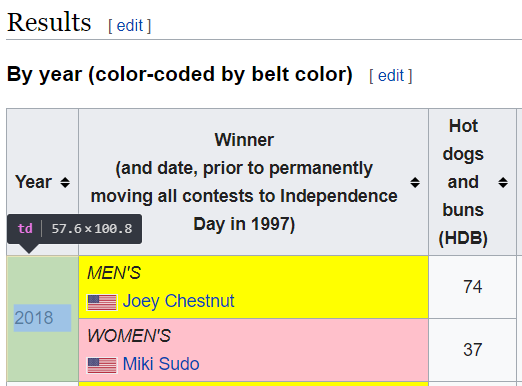The width and height of the screenshot is (522, 386).
Task: Edit the By year section
Action: coord(391,76)
